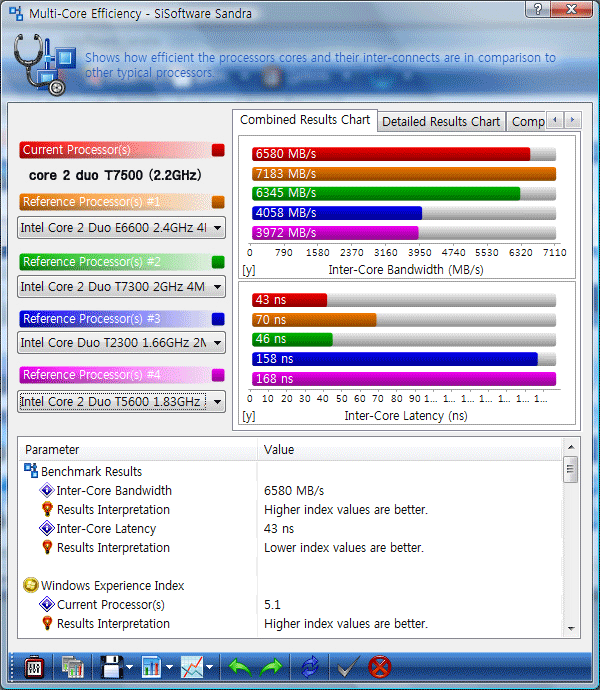Click the green forward arrow
This screenshot has height=690, width=600.
point(271,668)
